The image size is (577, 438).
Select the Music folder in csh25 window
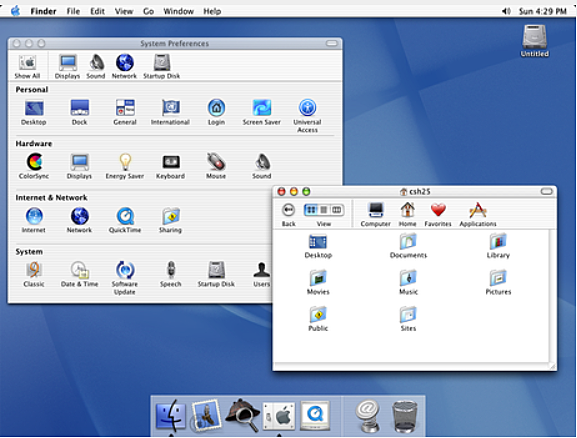click(x=408, y=283)
